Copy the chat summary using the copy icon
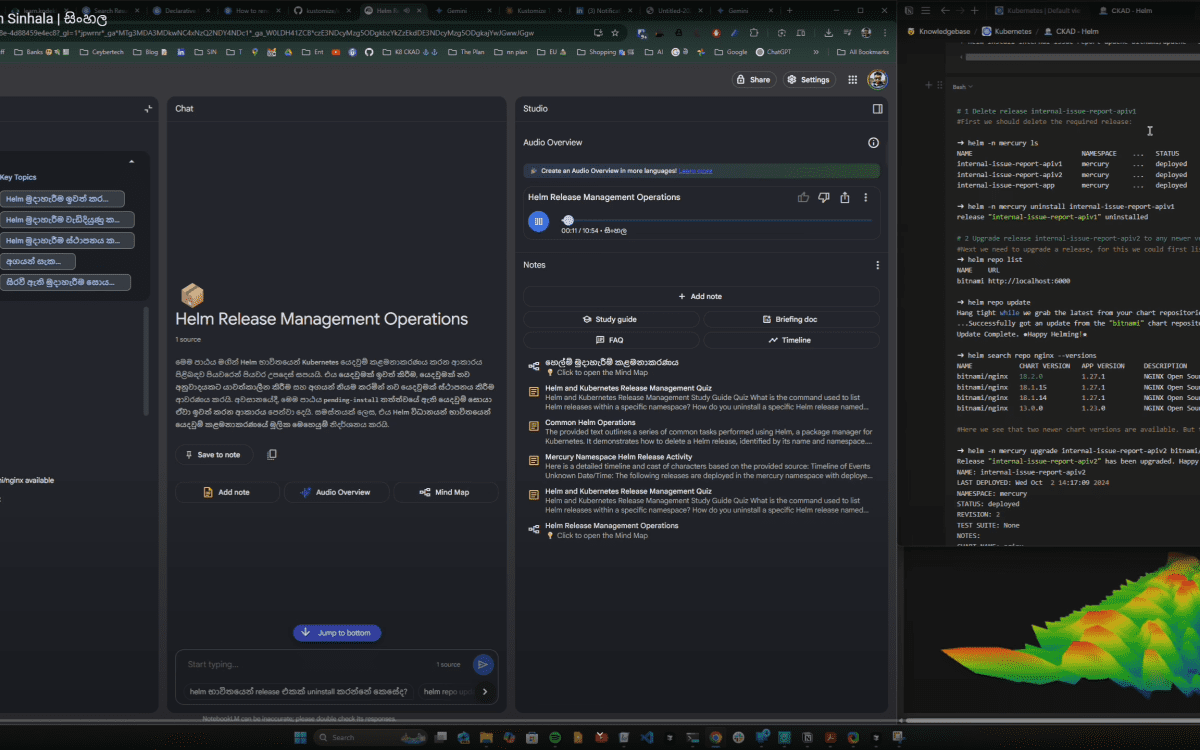 coord(272,454)
